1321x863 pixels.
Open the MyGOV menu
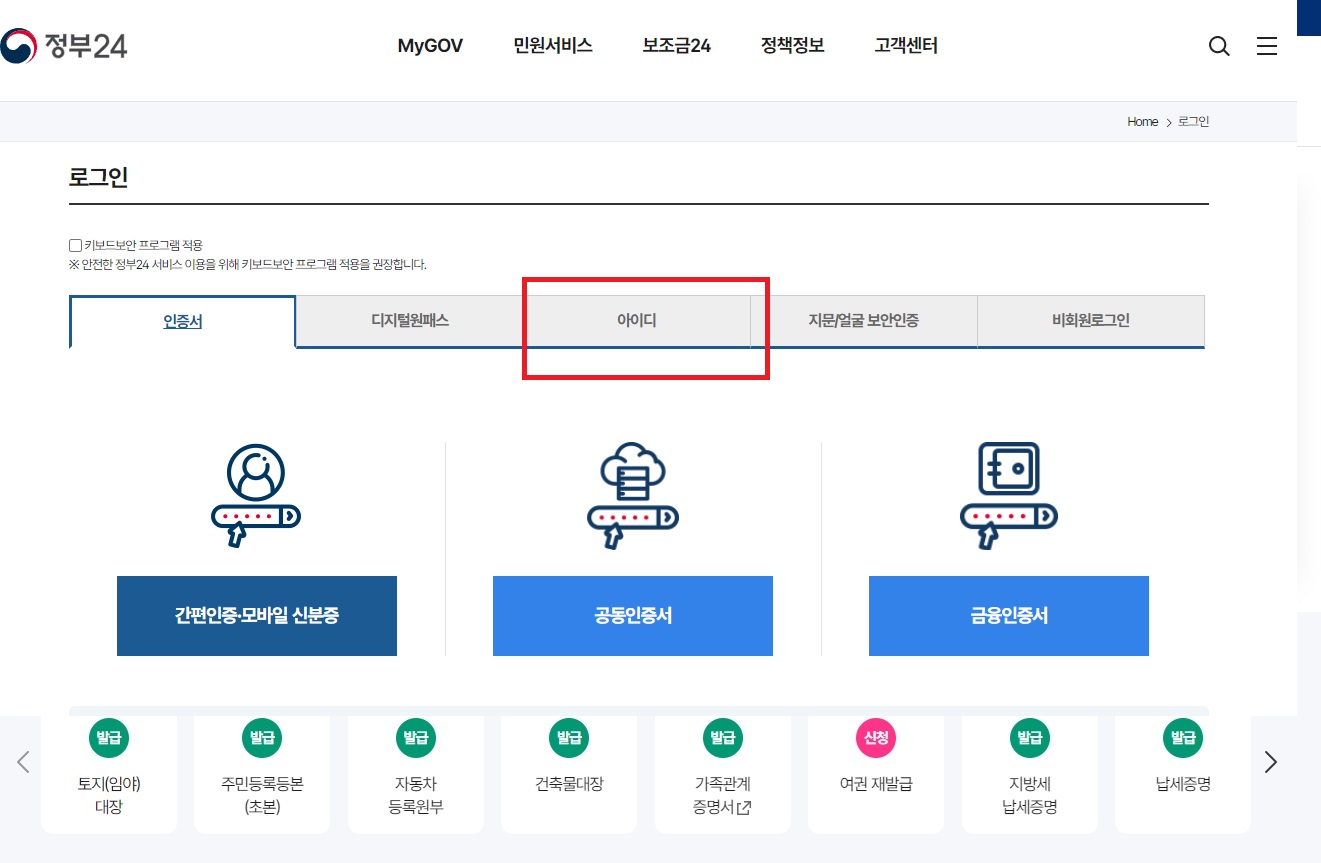pos(430,46)
